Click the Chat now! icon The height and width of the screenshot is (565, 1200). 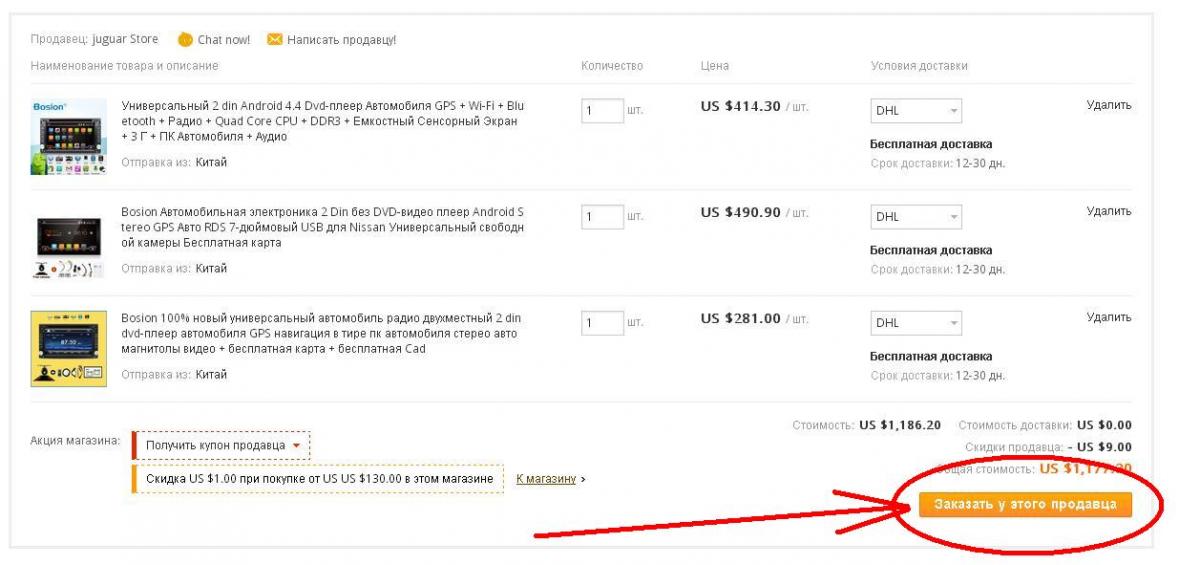[x=185, y=40]
